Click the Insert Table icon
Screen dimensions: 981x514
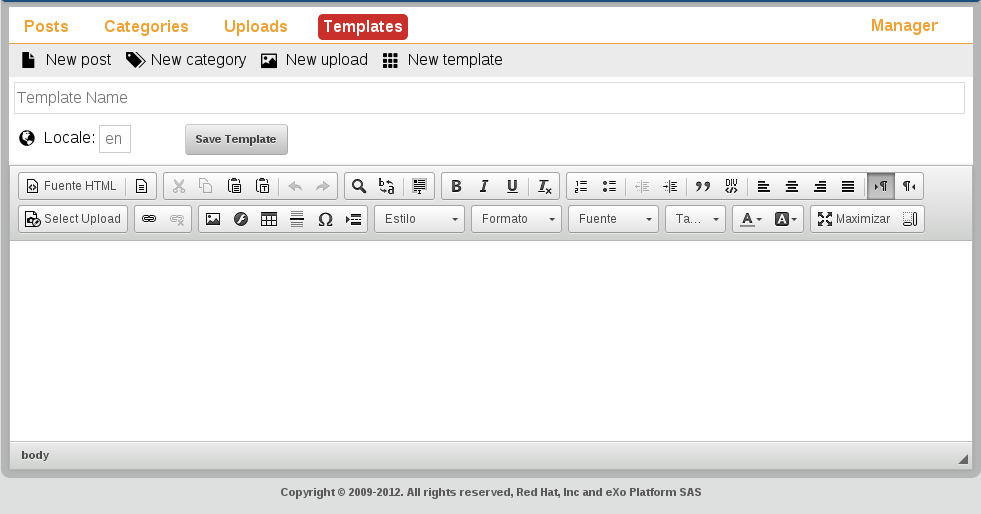(269, 219)
